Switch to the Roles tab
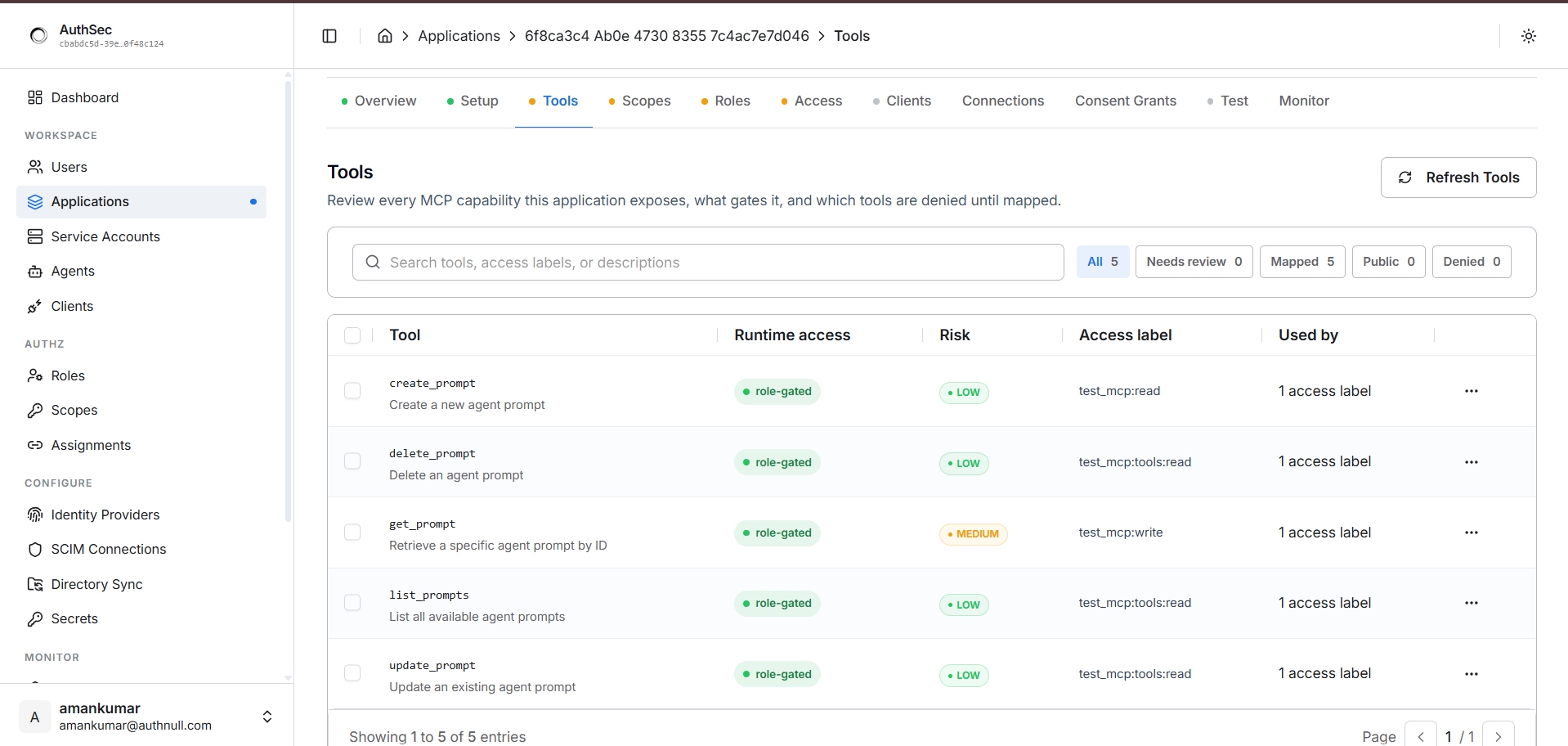This screenshot has width=1568, height=746. (x=725, y=101)
